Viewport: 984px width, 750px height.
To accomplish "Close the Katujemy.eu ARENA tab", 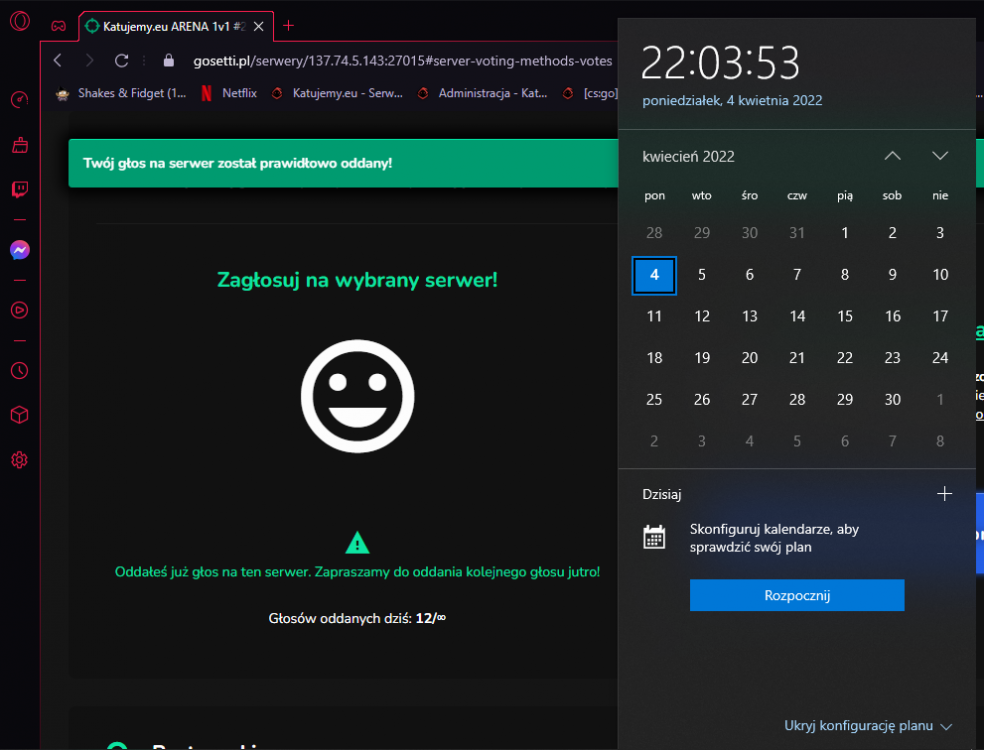I will click(x=259, y=26).
